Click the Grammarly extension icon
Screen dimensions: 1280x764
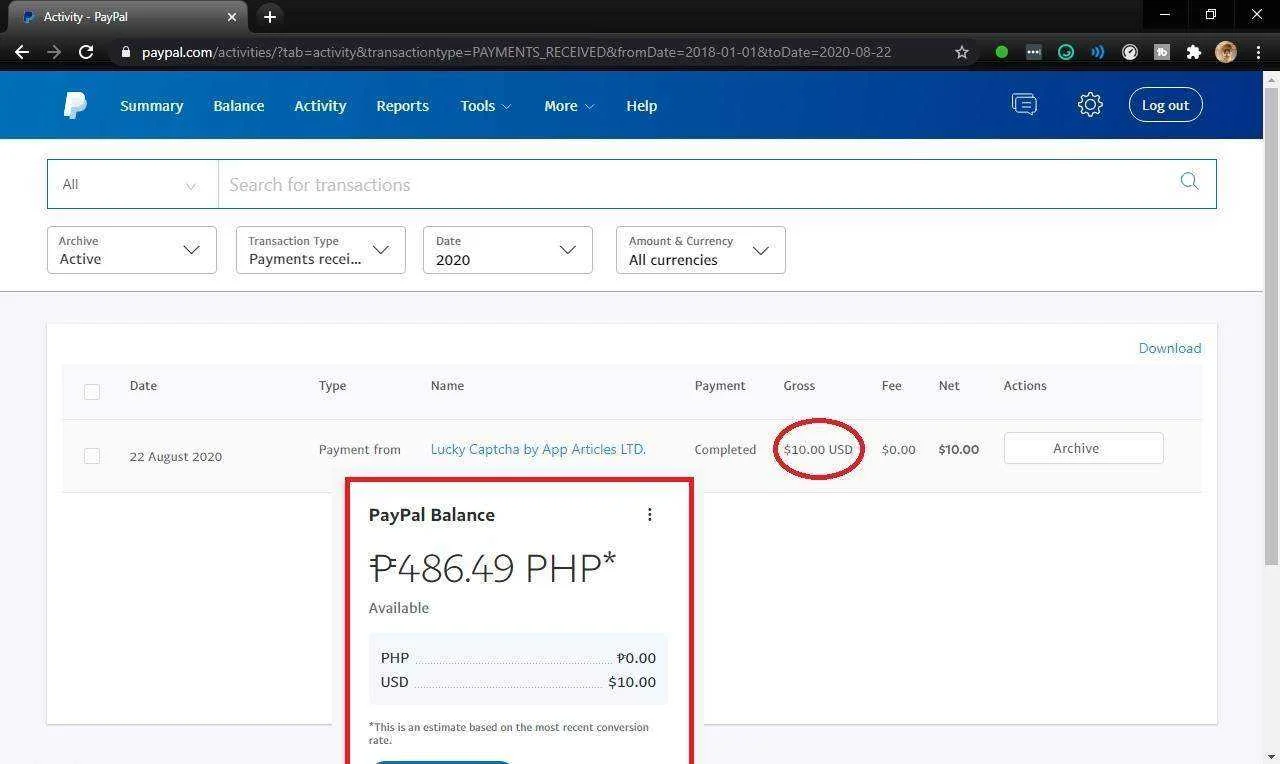(x=1066, y=52)
